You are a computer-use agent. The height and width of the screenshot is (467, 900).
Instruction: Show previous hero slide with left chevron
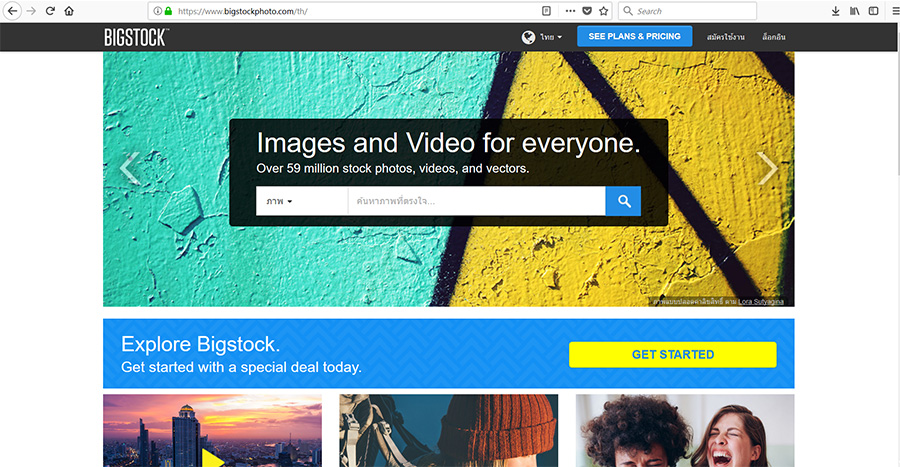point(130,168)
